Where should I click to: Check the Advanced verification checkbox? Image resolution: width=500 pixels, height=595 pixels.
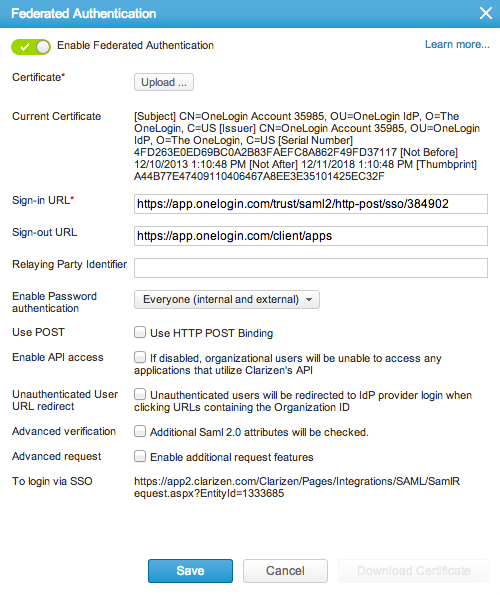click(140, 431)
